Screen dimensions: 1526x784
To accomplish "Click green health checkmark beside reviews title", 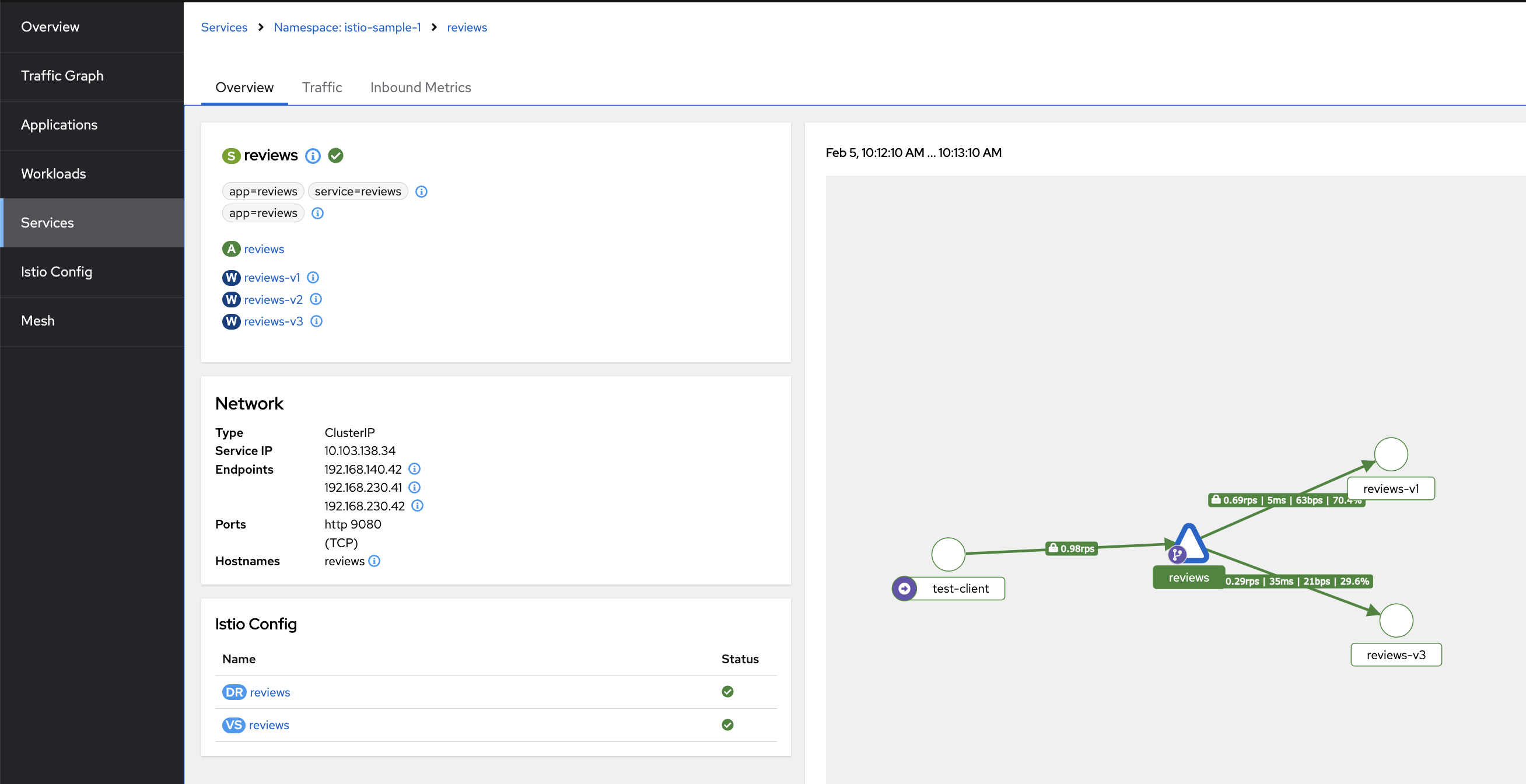I will 336,156.
